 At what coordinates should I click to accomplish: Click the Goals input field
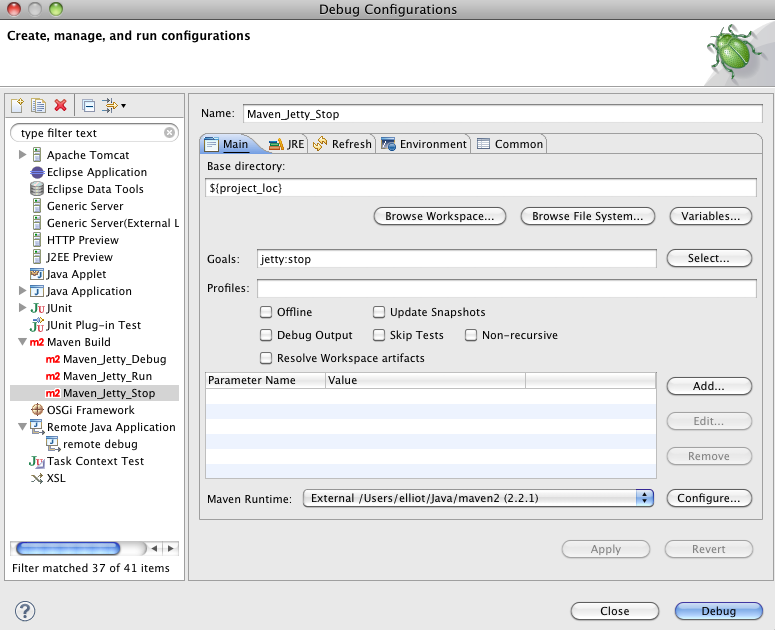[x=457, y=259]
